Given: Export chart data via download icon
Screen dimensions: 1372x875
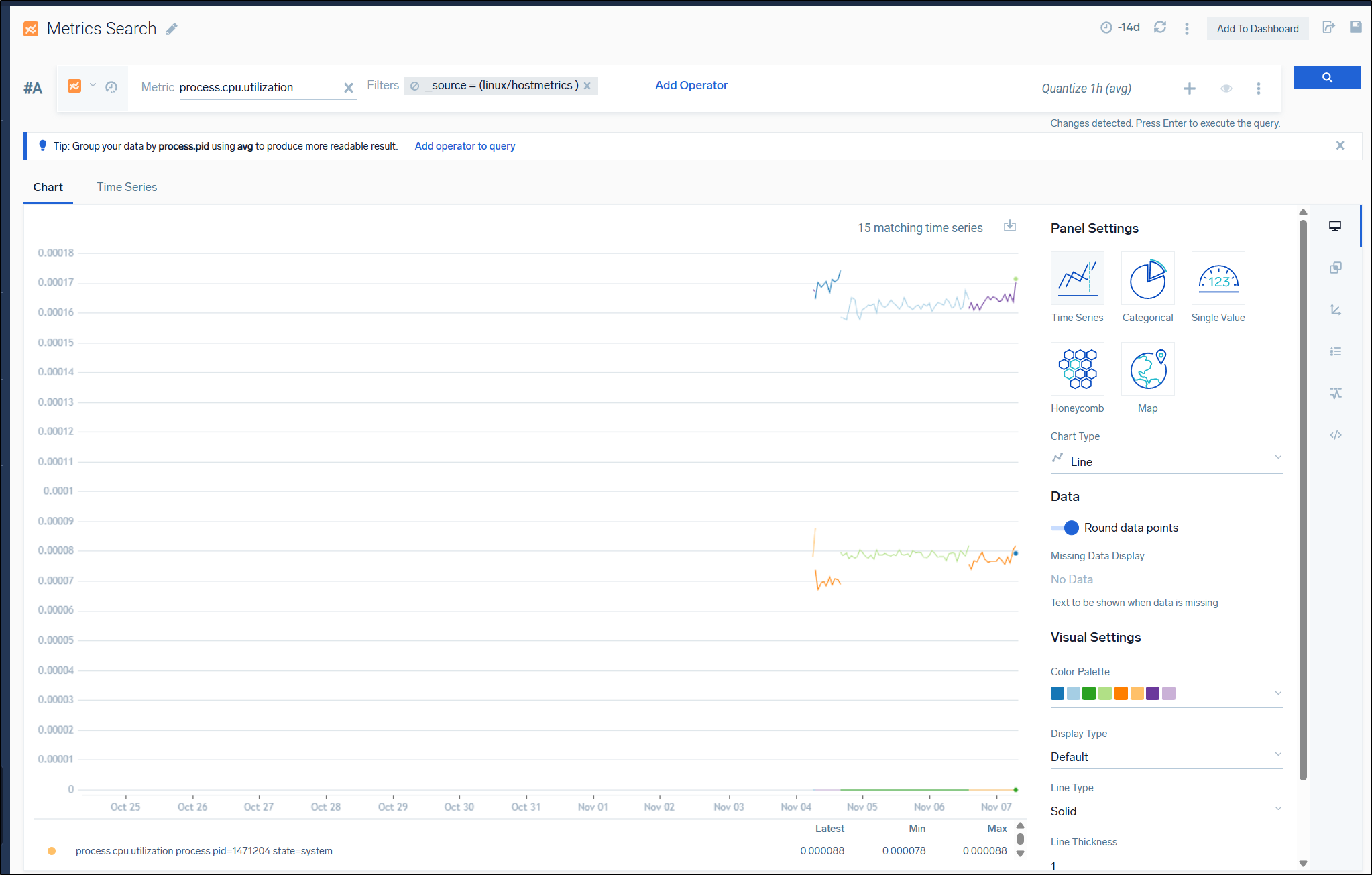Looking at the screenshot, I should pos(1009,227).
